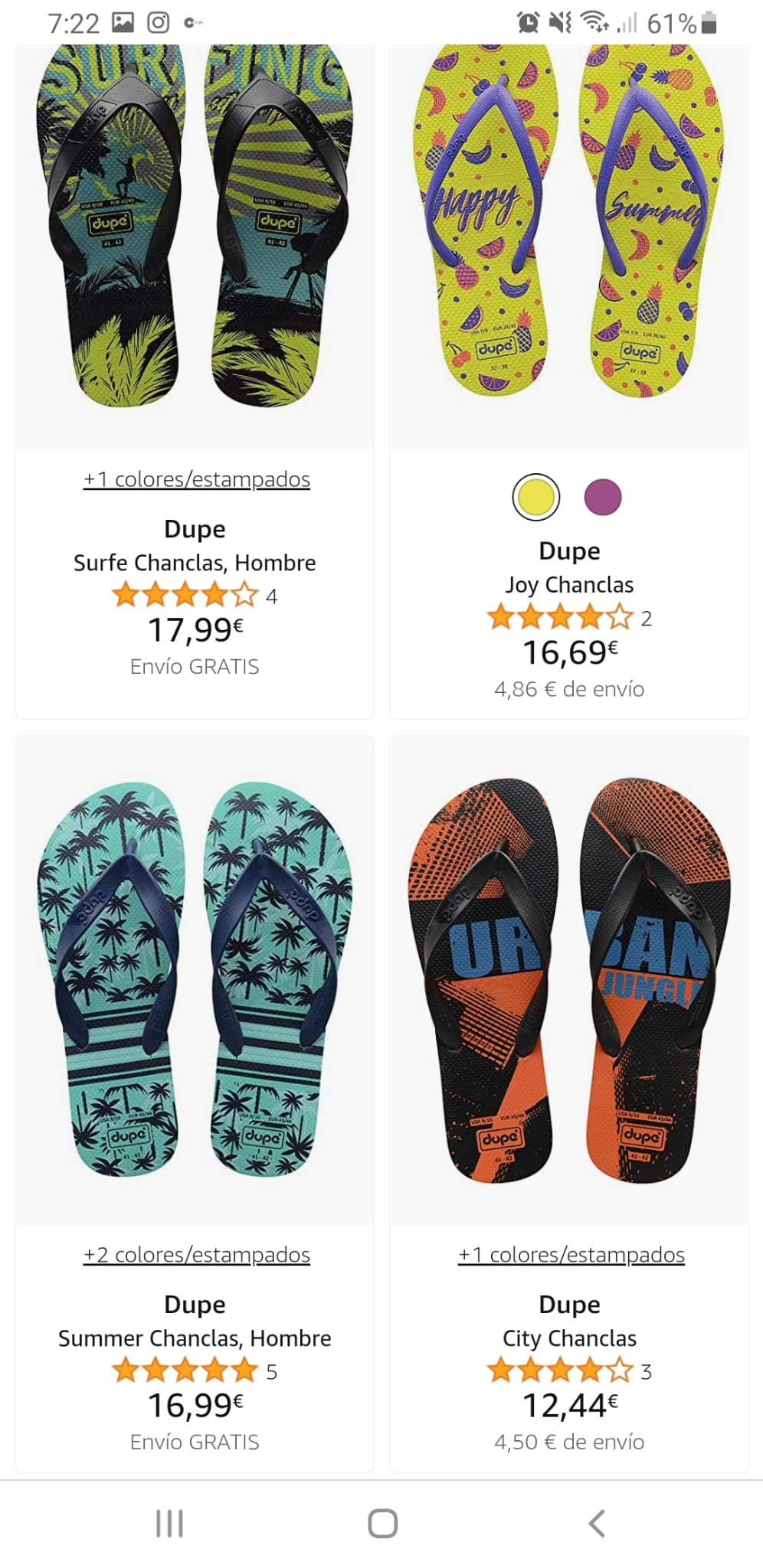Viewport: 763px width, 1568px height.
Task: Tap the 12,44€ price of City Chanclas
Action: pos(569,1405)
